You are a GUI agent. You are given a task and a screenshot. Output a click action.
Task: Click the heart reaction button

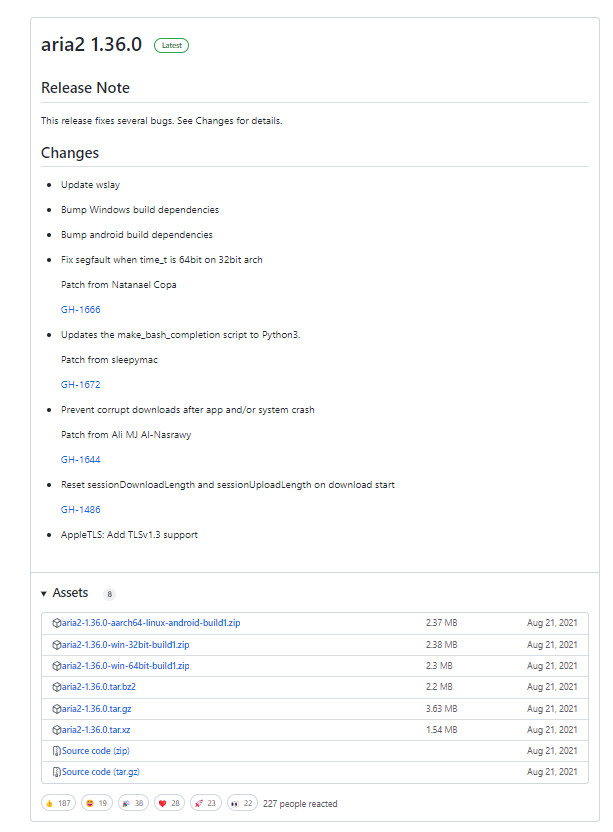point(169,803)
